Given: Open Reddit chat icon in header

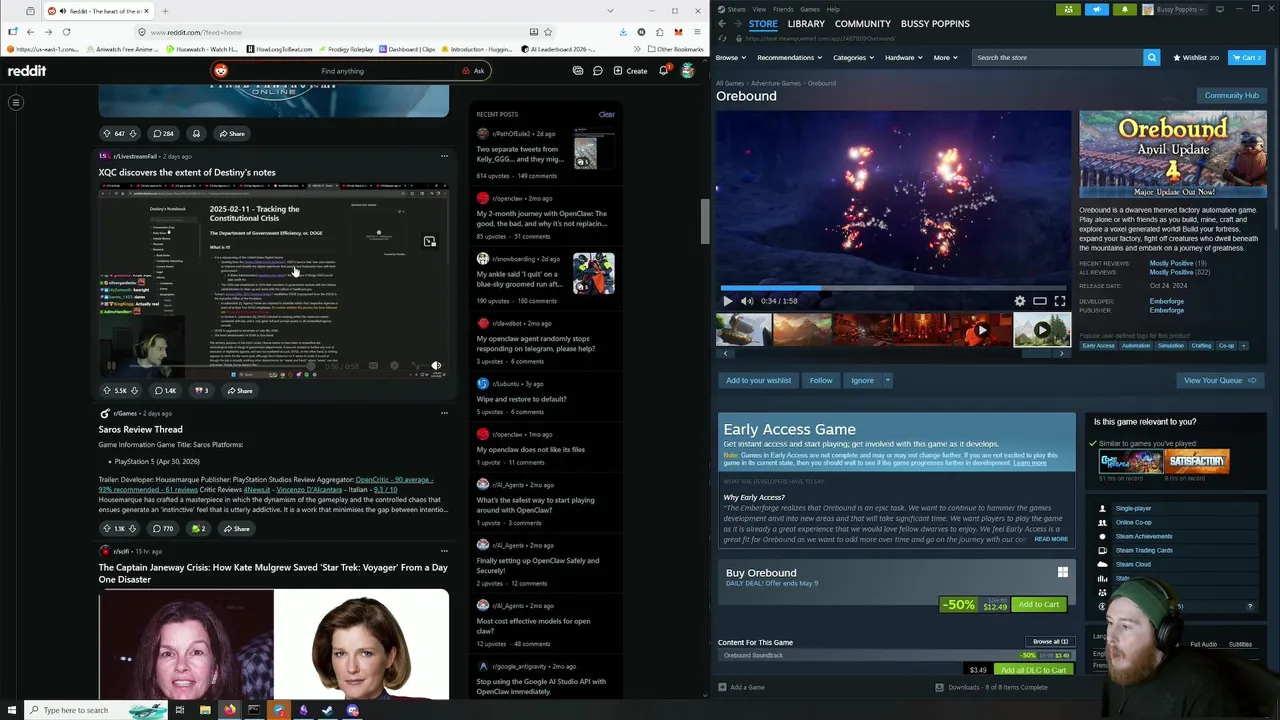Looking at the screenshot, I should 597,71.
